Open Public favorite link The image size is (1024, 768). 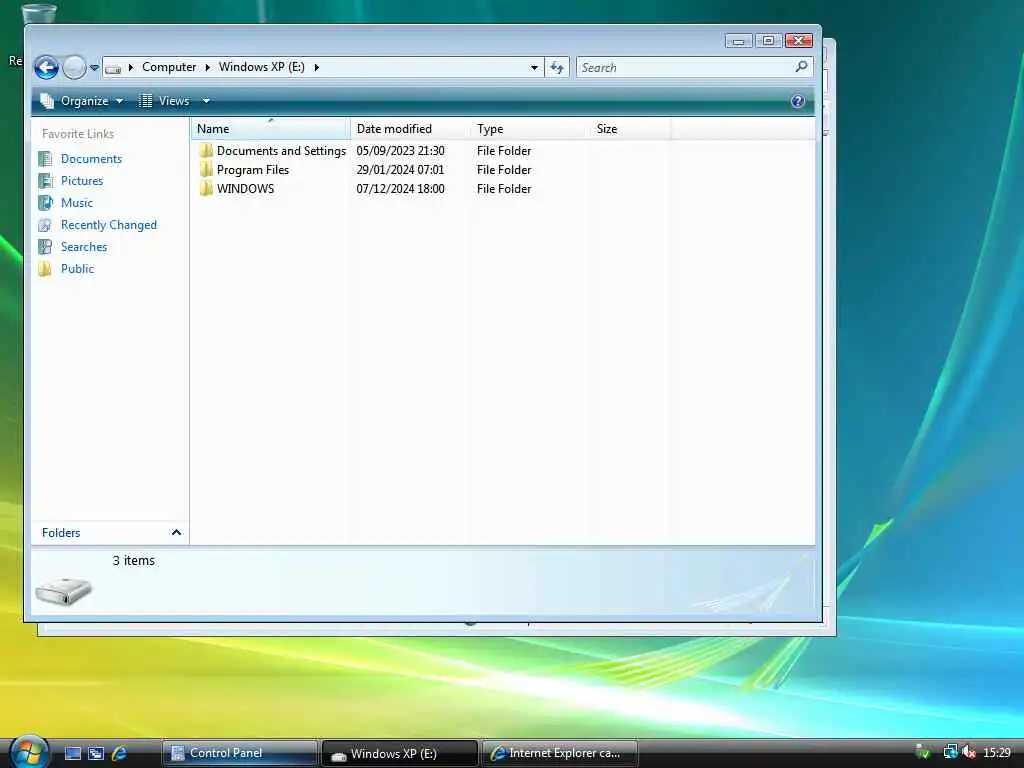(77, 268)
